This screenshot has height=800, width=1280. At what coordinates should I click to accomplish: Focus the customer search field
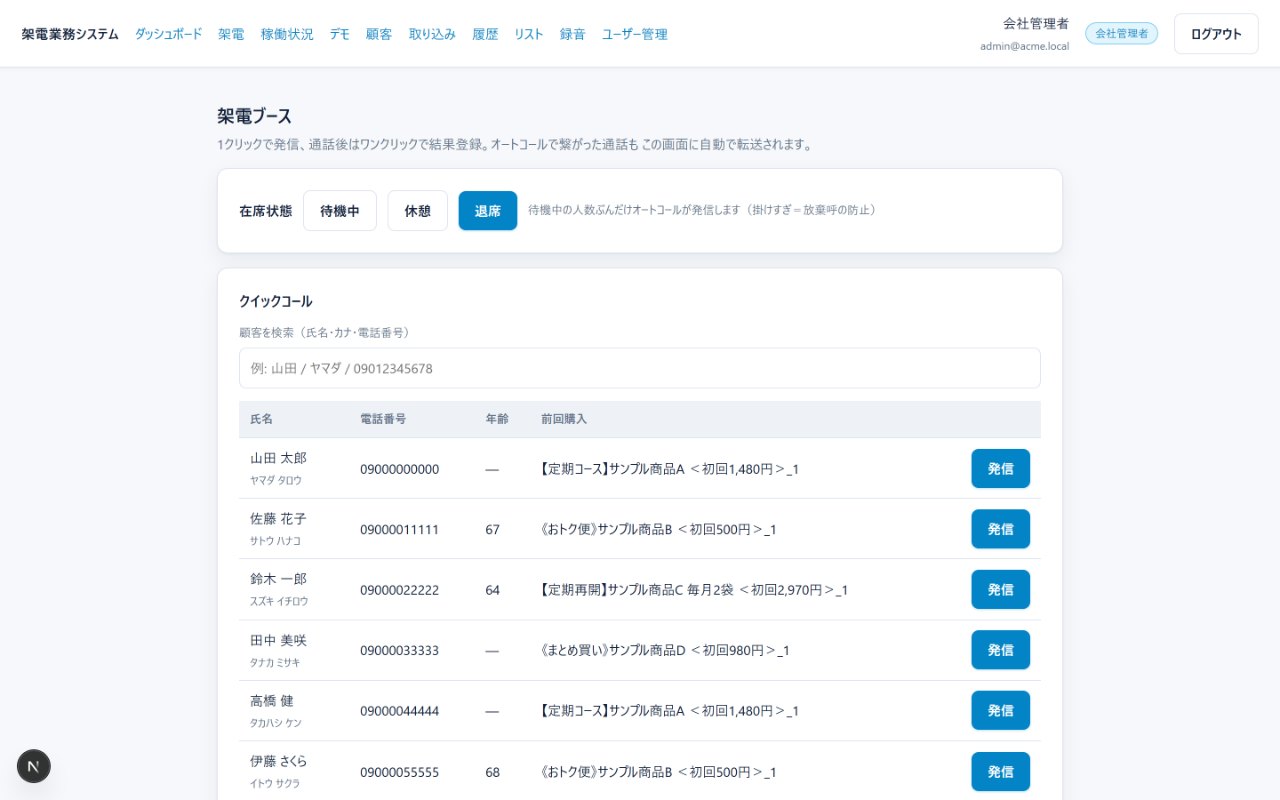pyautogui.click(x=640, y=368)
